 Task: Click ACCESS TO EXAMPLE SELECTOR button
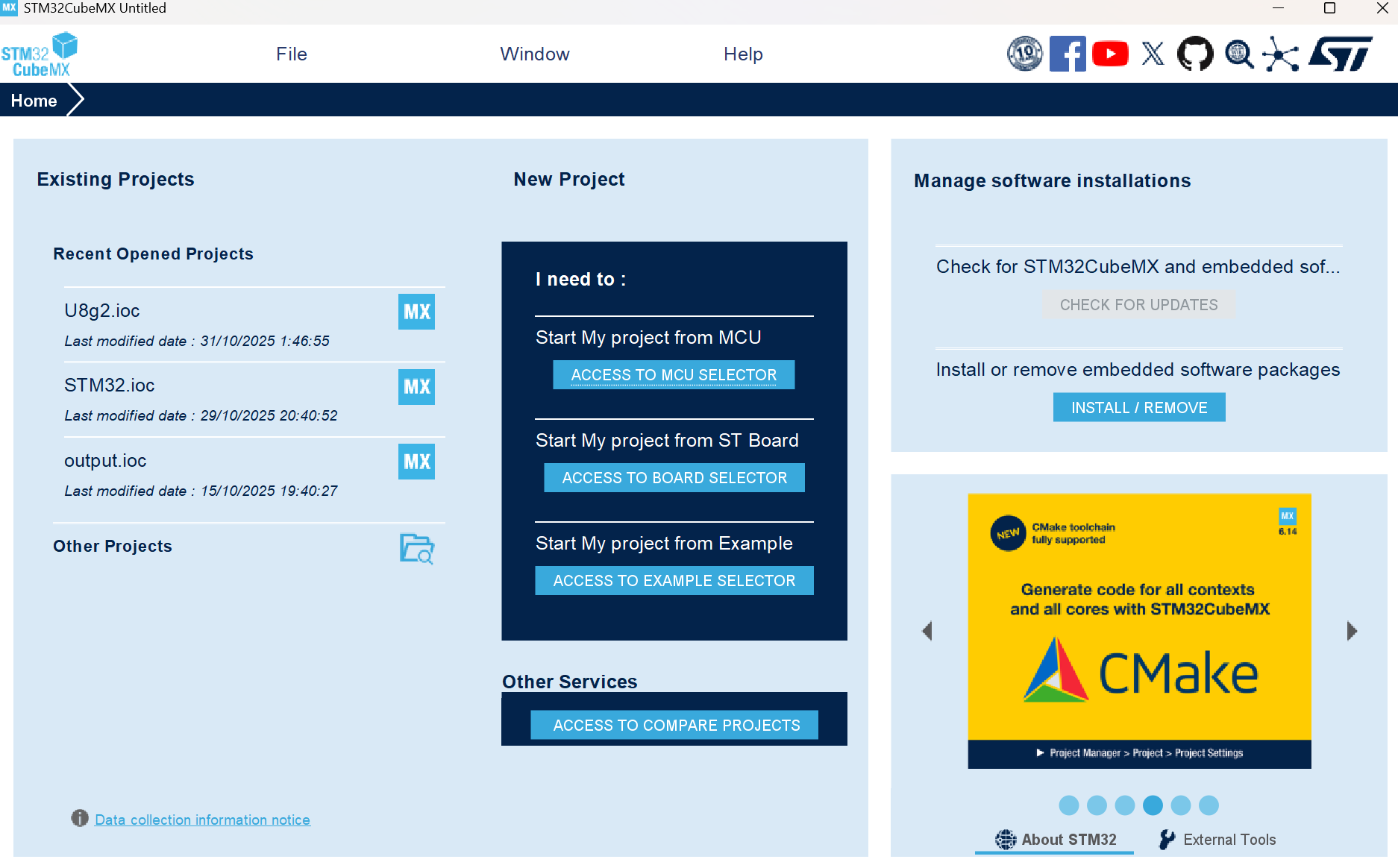click(x=674, y=581)
